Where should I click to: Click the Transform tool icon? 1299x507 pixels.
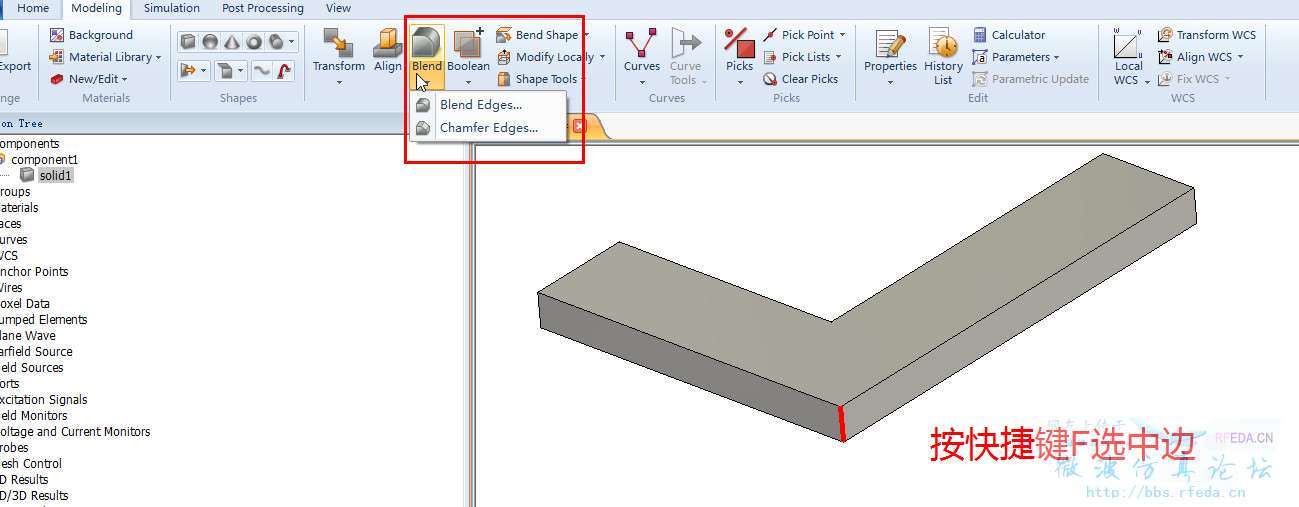coord(339,44)
